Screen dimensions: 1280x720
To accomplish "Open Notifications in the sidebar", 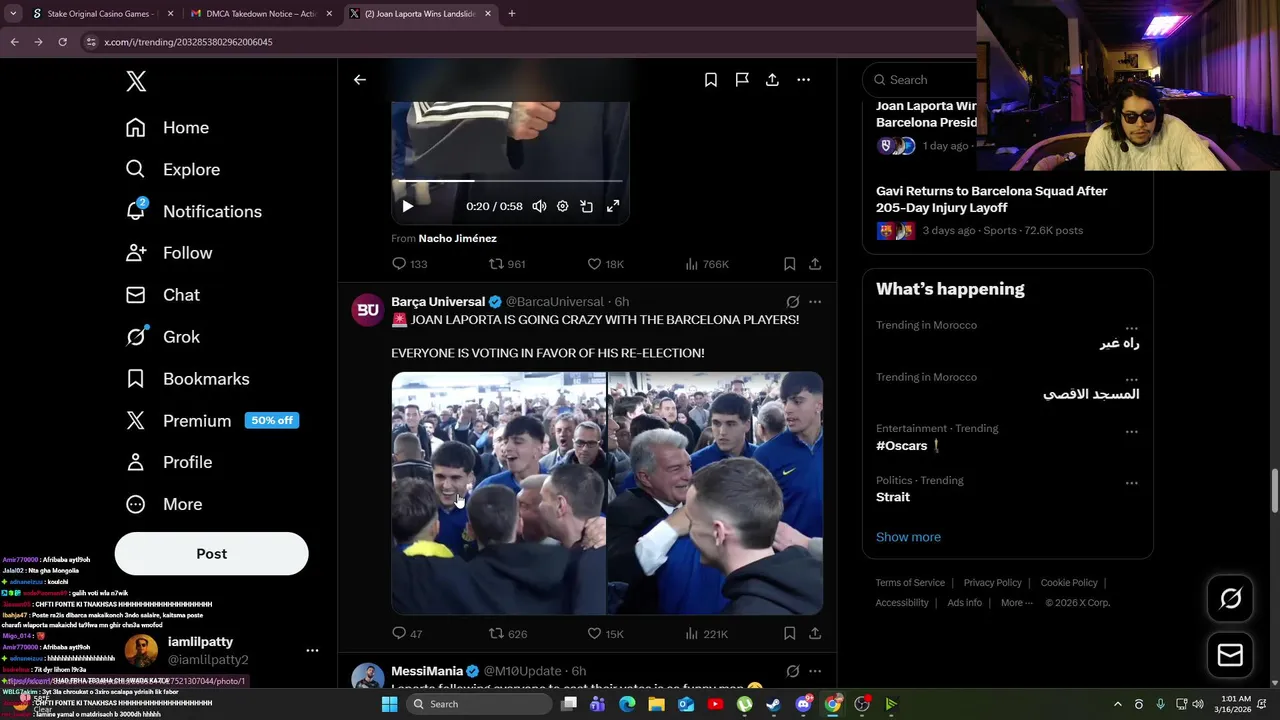I will tap(194, 211).
